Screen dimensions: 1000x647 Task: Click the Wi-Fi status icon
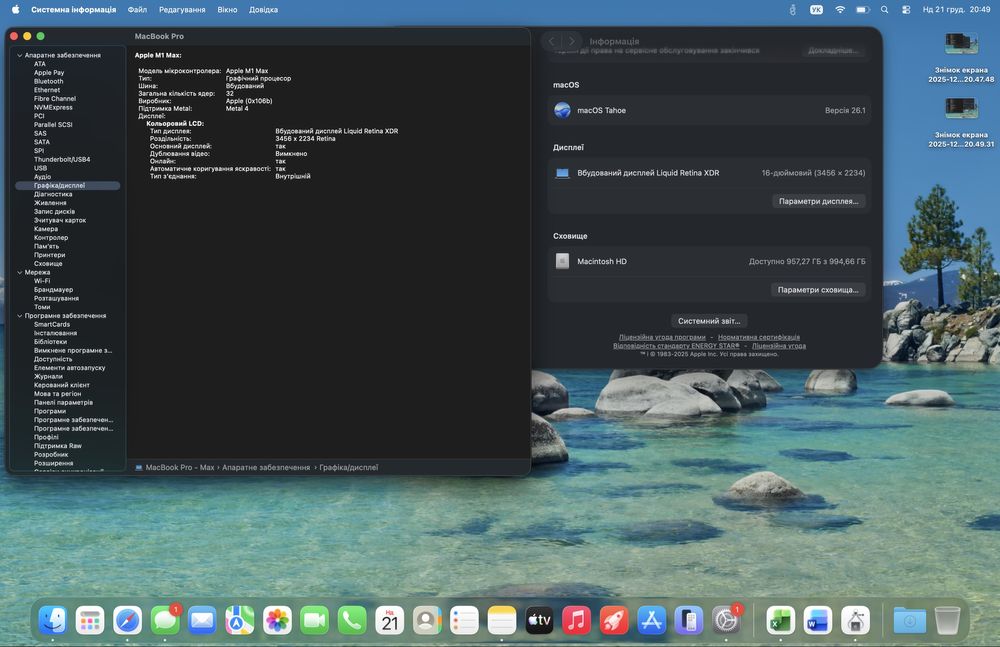pos(840,9)
